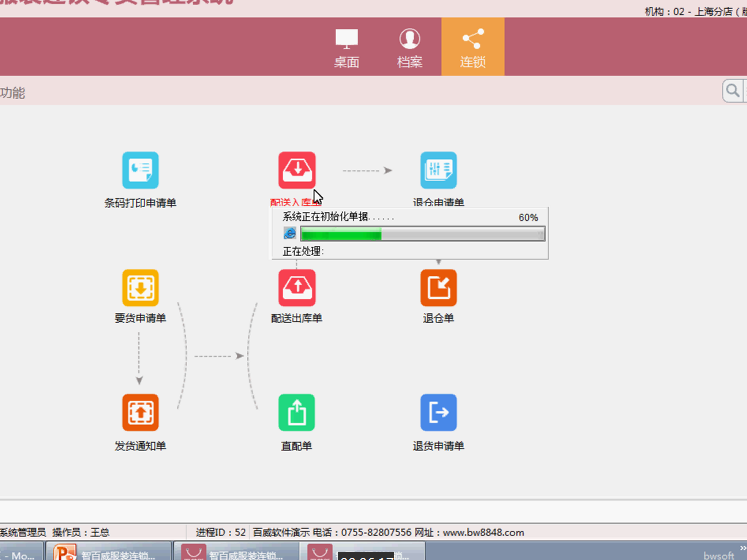Open the 退仓申请单 blue icon
The image size is (747, 560).
click(438, 171)
